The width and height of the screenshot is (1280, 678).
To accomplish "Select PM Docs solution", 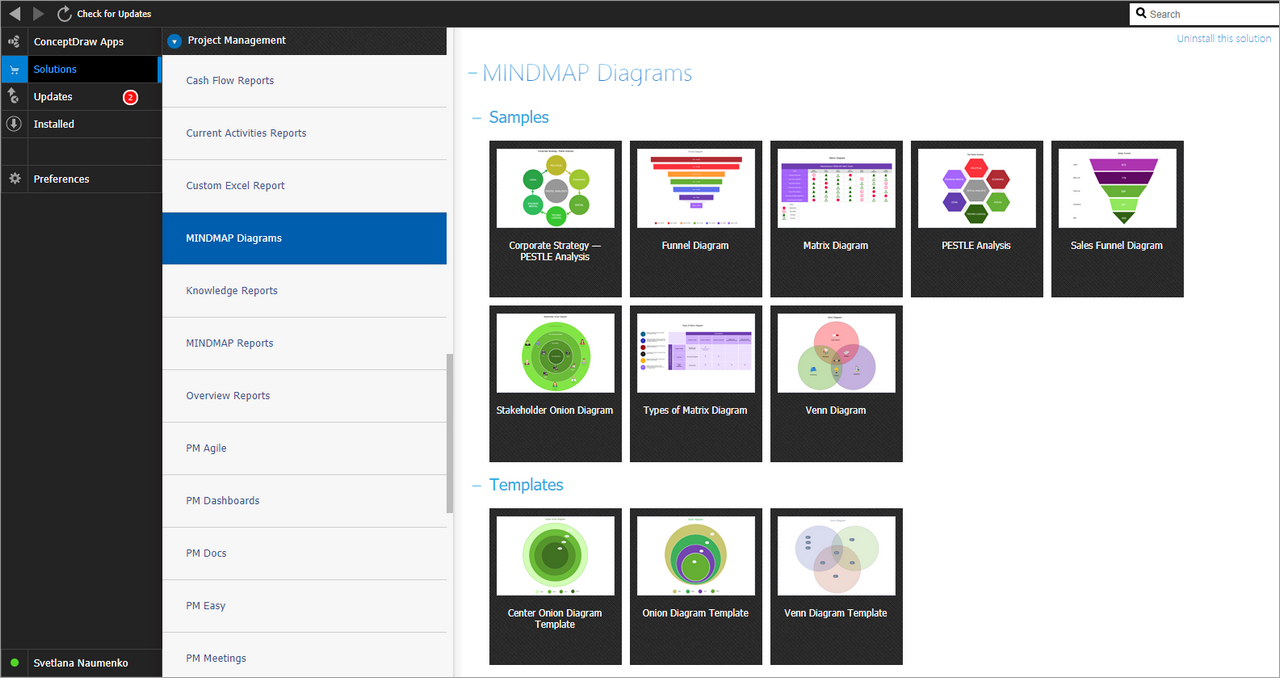I will click(x=304, y=553).
